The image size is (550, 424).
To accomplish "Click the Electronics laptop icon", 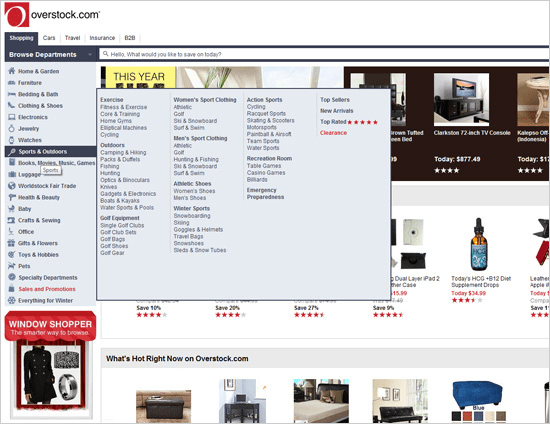I will coord(12,117).
